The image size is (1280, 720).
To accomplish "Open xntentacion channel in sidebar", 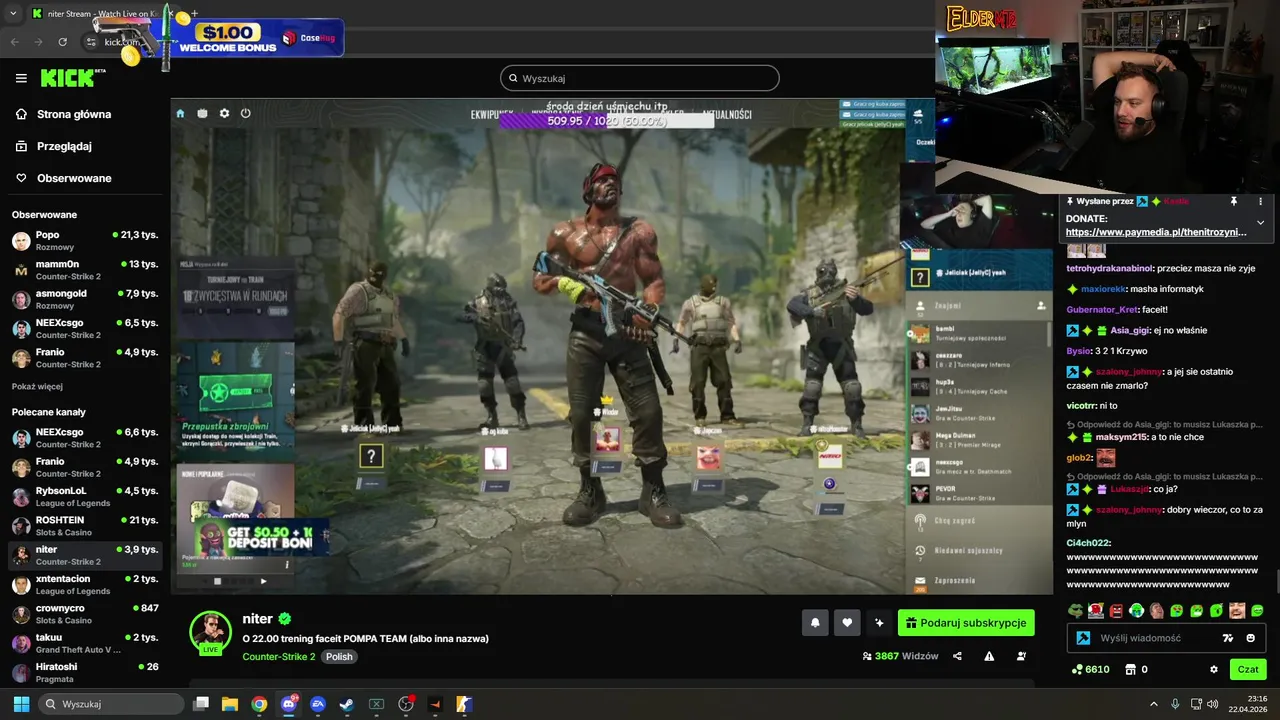I will click(x=85, y=584).
